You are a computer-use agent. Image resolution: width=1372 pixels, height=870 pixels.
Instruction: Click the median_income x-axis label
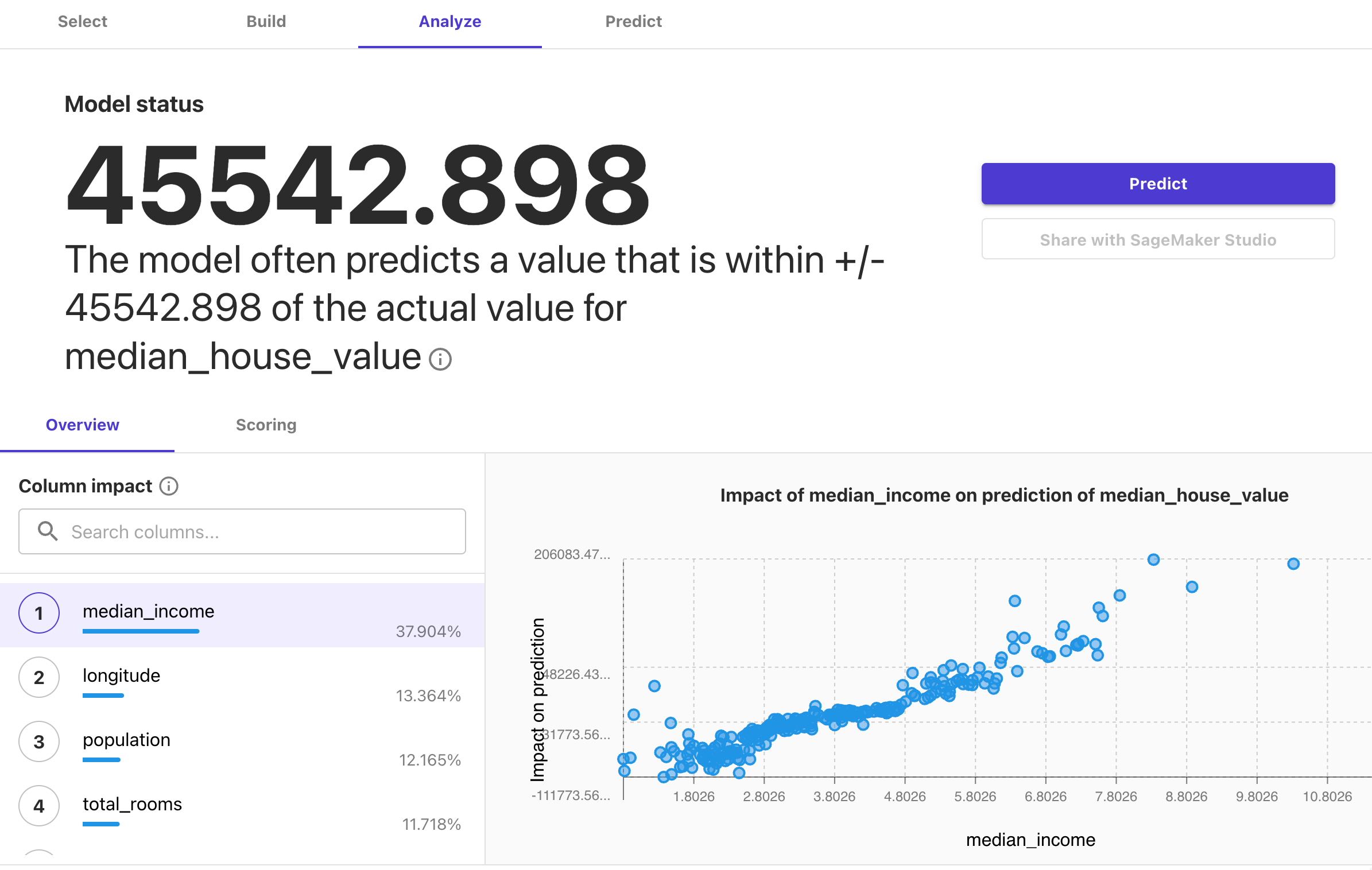click(x=1030, y=840)
